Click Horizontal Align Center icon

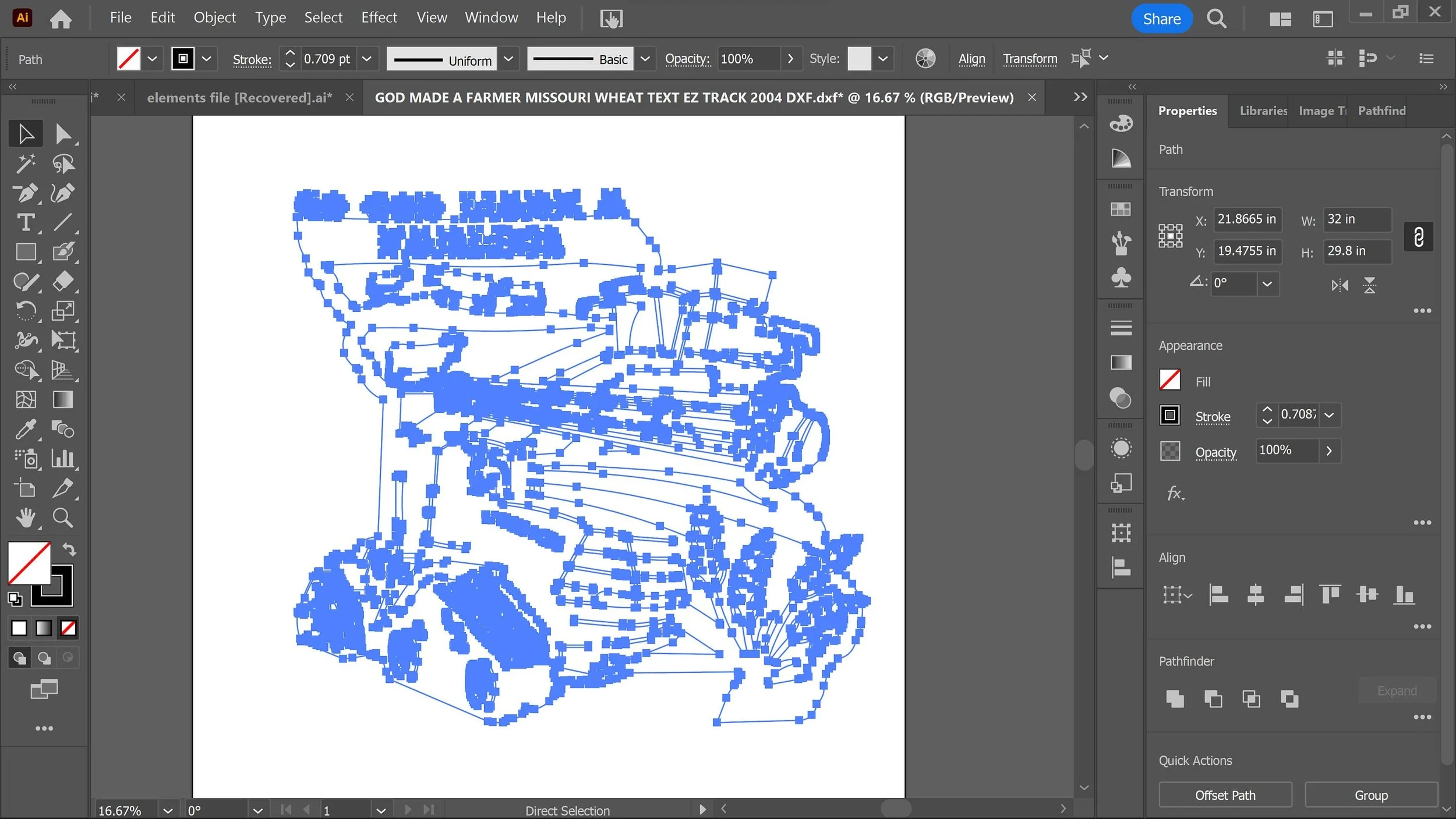coord(1255,595)
